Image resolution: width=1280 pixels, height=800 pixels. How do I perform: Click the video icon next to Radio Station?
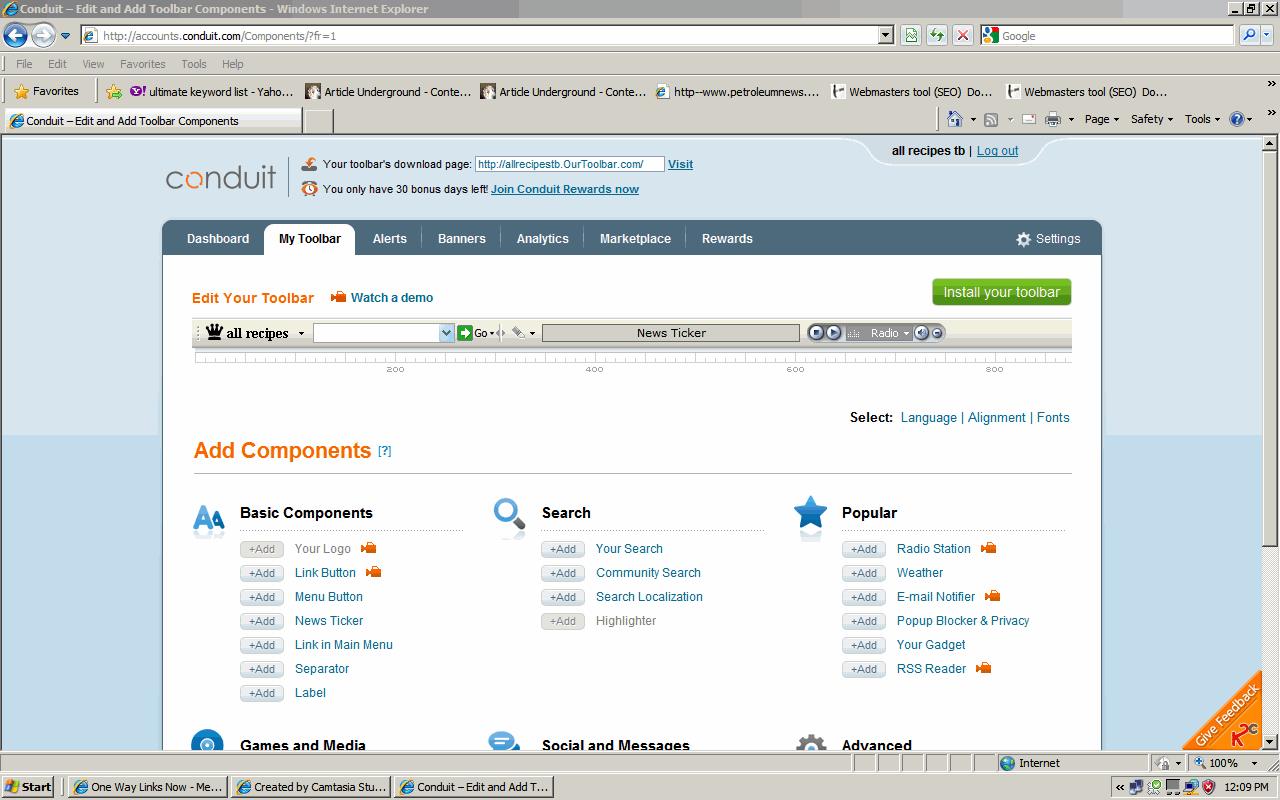click(x=988, y=548)
